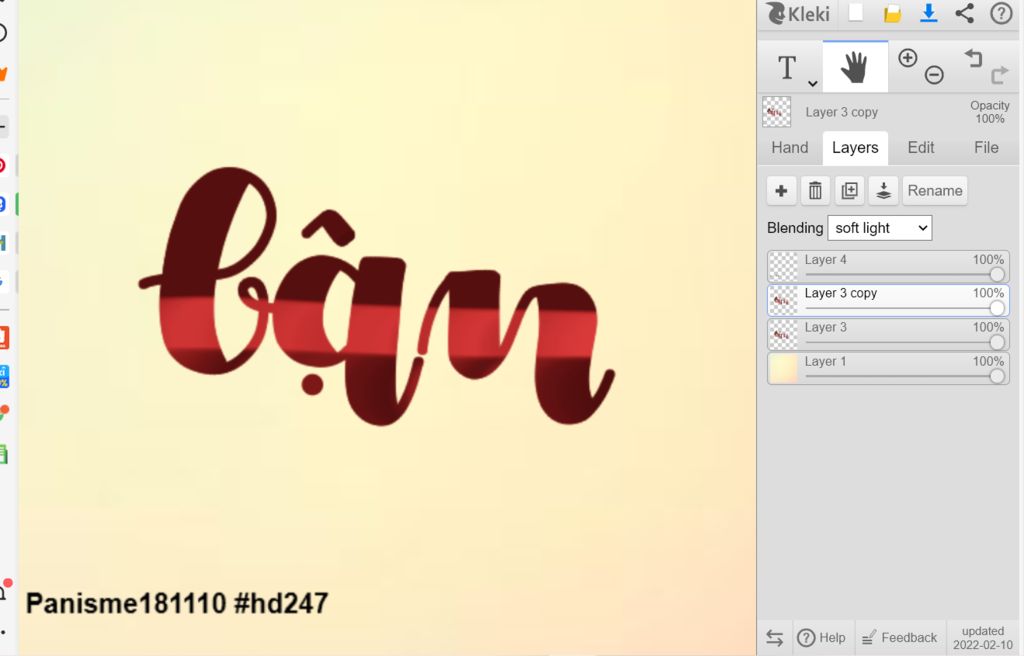
Task: Switch to the Layers tab
Action: click(x=855, y=148)
